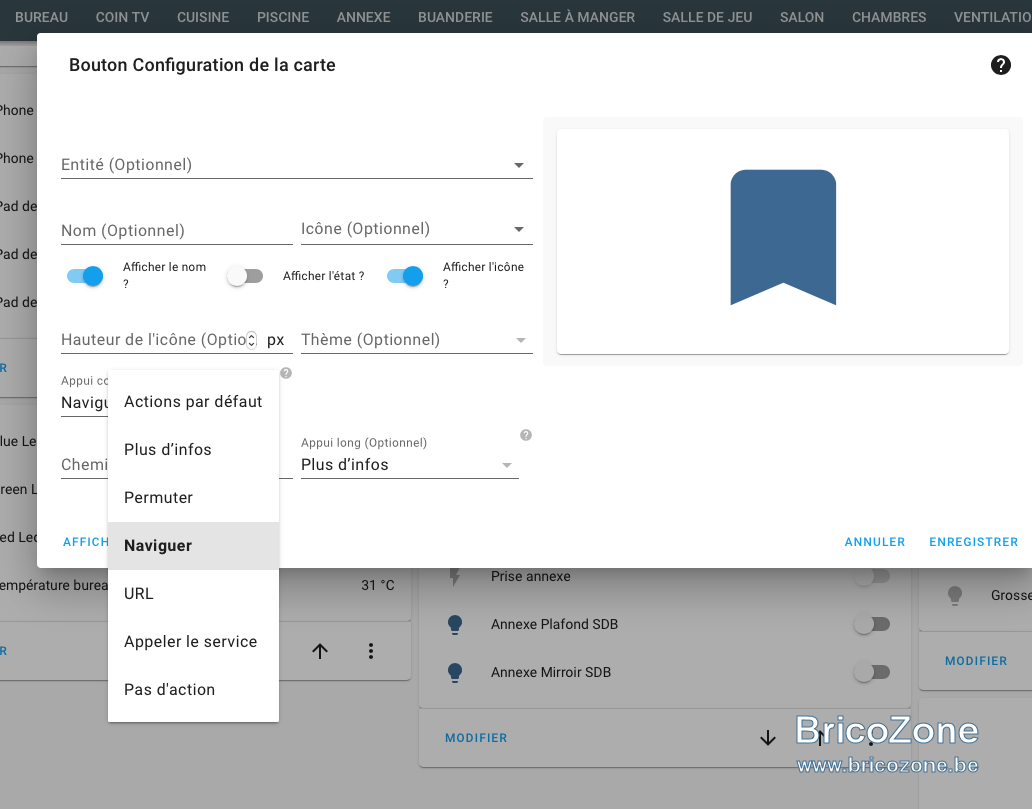Click help icon next to Appui long
This screenshot has height=809, width=1032.
click(x=526, y=434)
